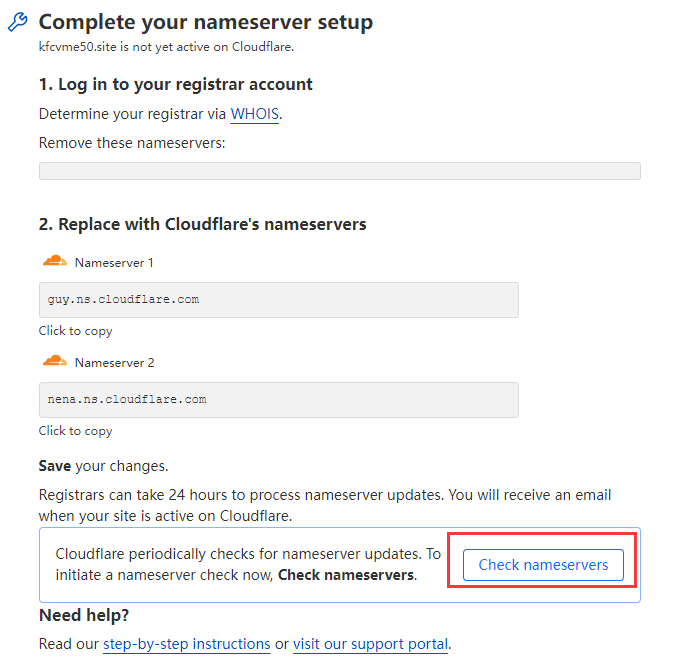The width and height of the screenshot is (677, 663).
Task: Click the Replace with Cloudflare's nameservers heading
Action: pos(202,224)
